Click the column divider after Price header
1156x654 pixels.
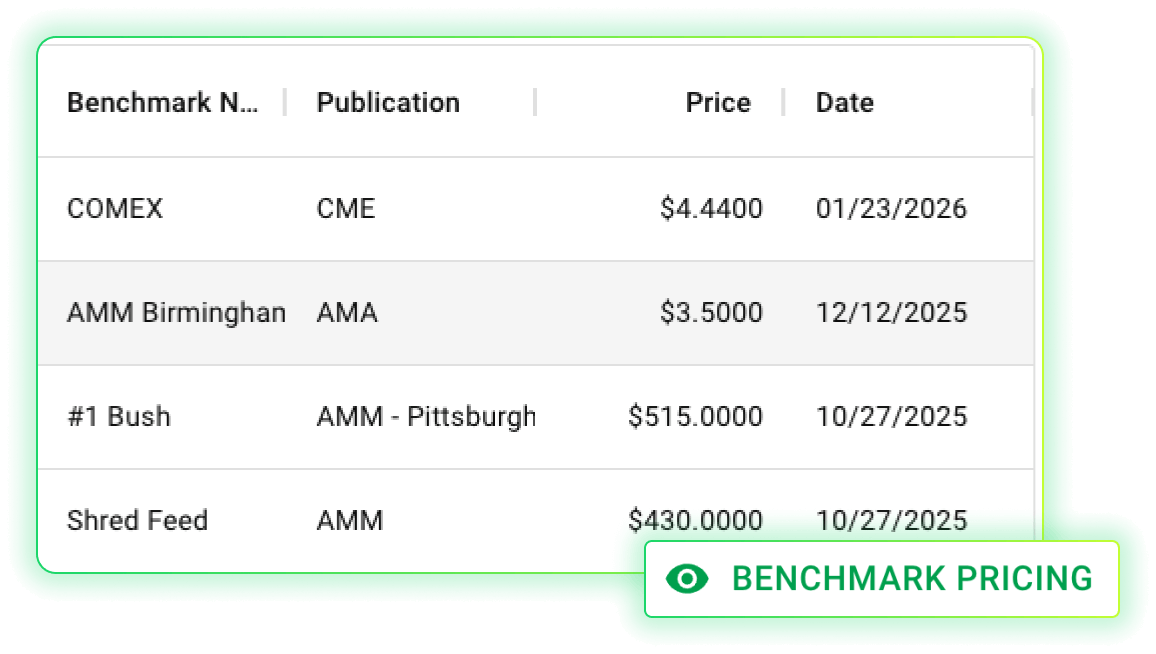tap(783, 102)
